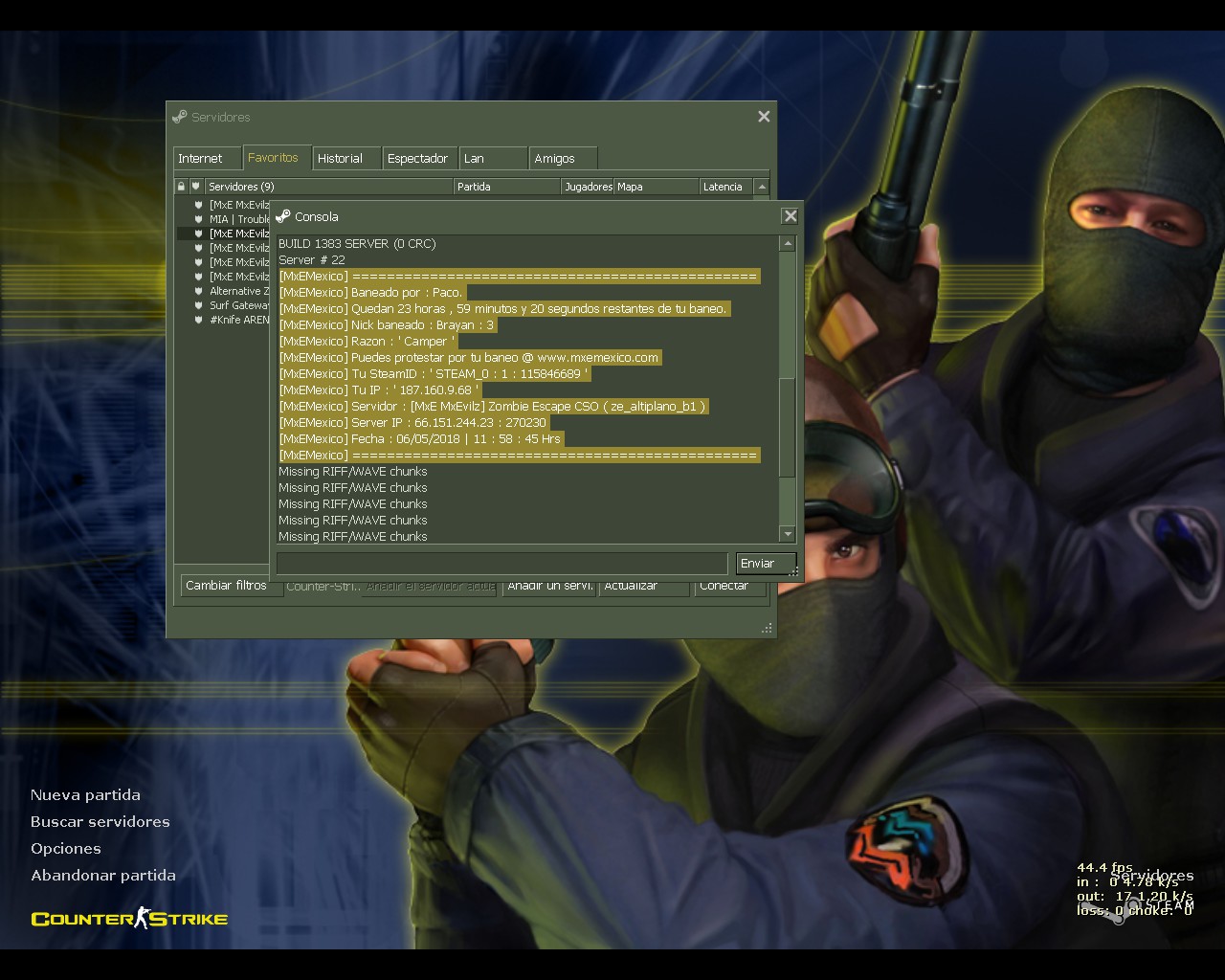Click the console vertical scrollbar thumb
The height and width of the screenshot is (980, 1225).
[788, 427]
